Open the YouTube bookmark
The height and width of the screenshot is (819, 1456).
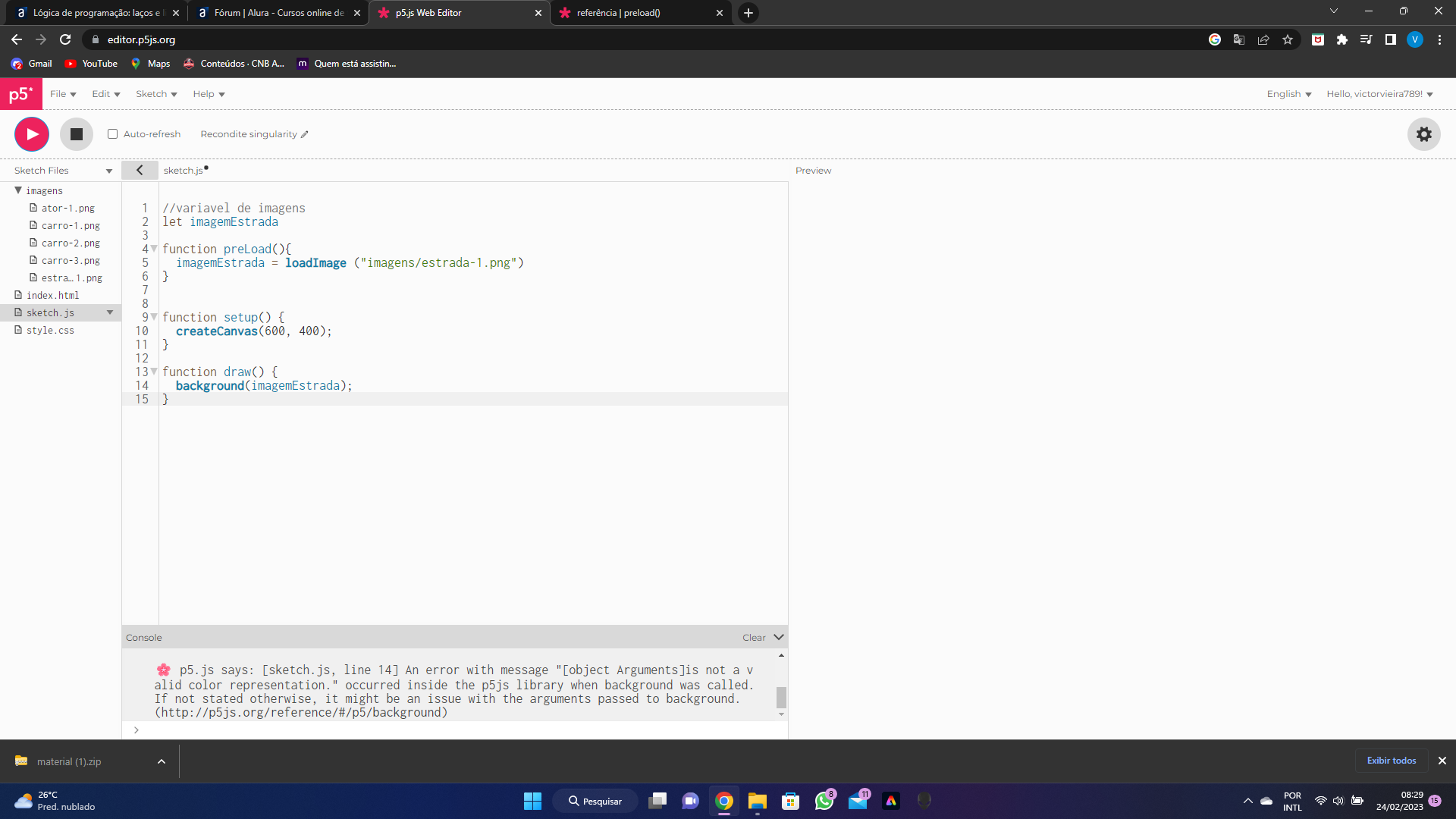[92, 64]
